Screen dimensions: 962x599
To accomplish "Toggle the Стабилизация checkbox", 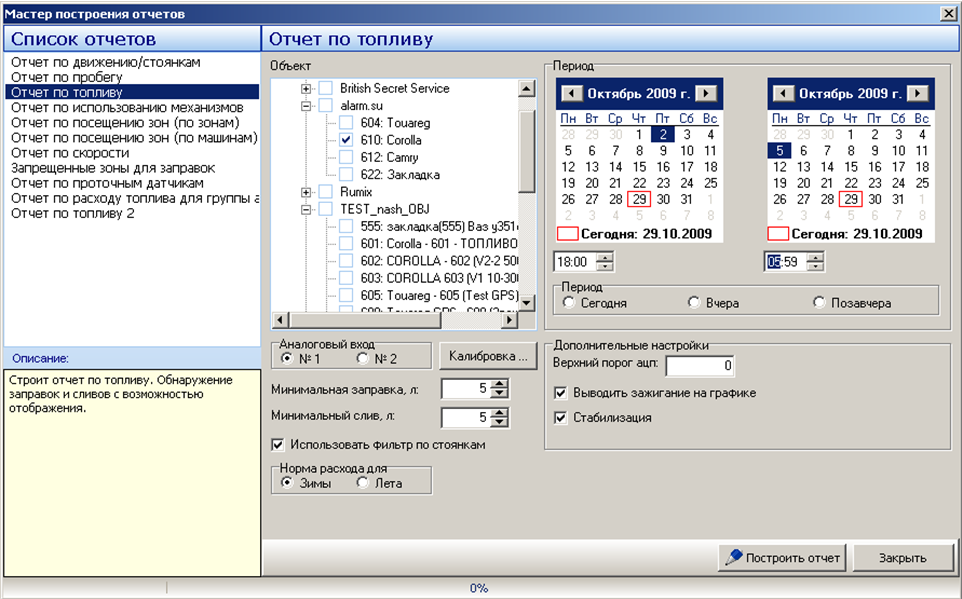I will coord(560,418).
